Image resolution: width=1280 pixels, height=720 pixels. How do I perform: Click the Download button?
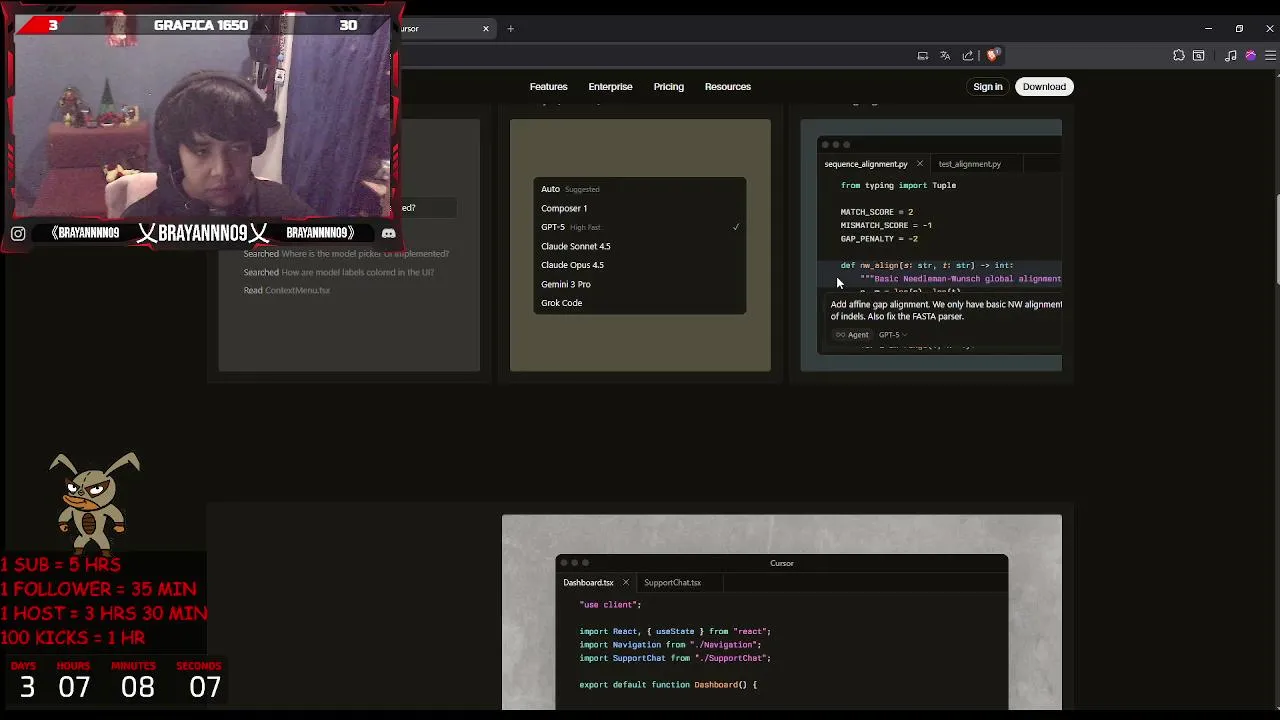(x=1044, y=87)
